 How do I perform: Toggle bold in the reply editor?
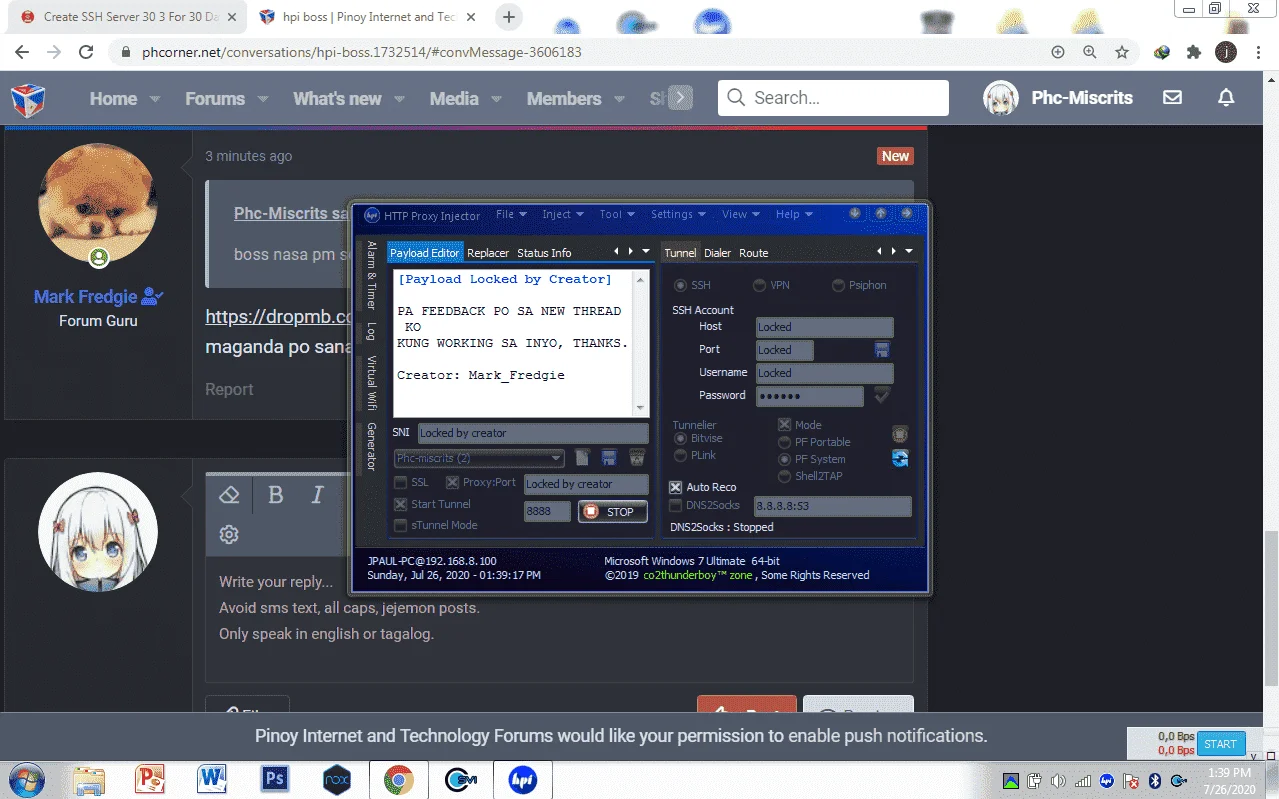tap(276, 495)
